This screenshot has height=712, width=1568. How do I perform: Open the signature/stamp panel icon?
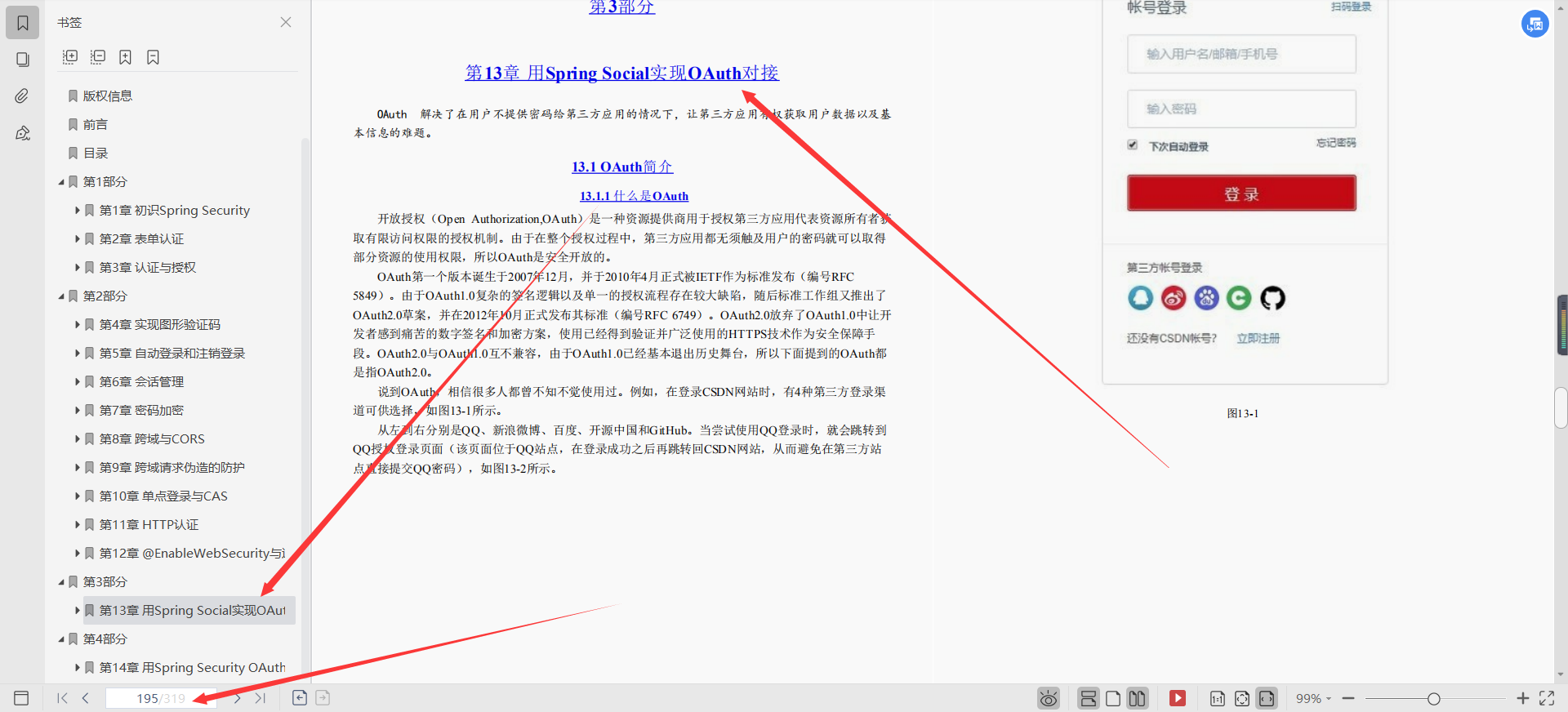tap(23, 133)
